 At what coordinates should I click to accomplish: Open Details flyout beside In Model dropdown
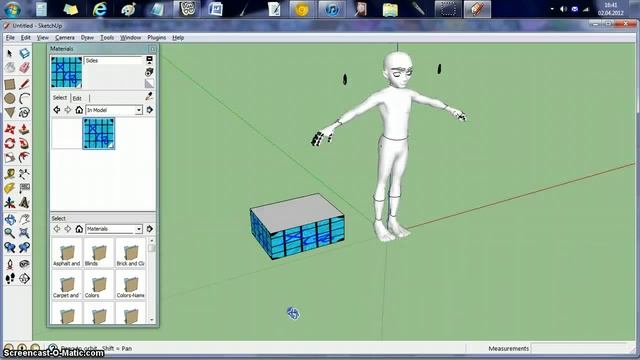150,110
